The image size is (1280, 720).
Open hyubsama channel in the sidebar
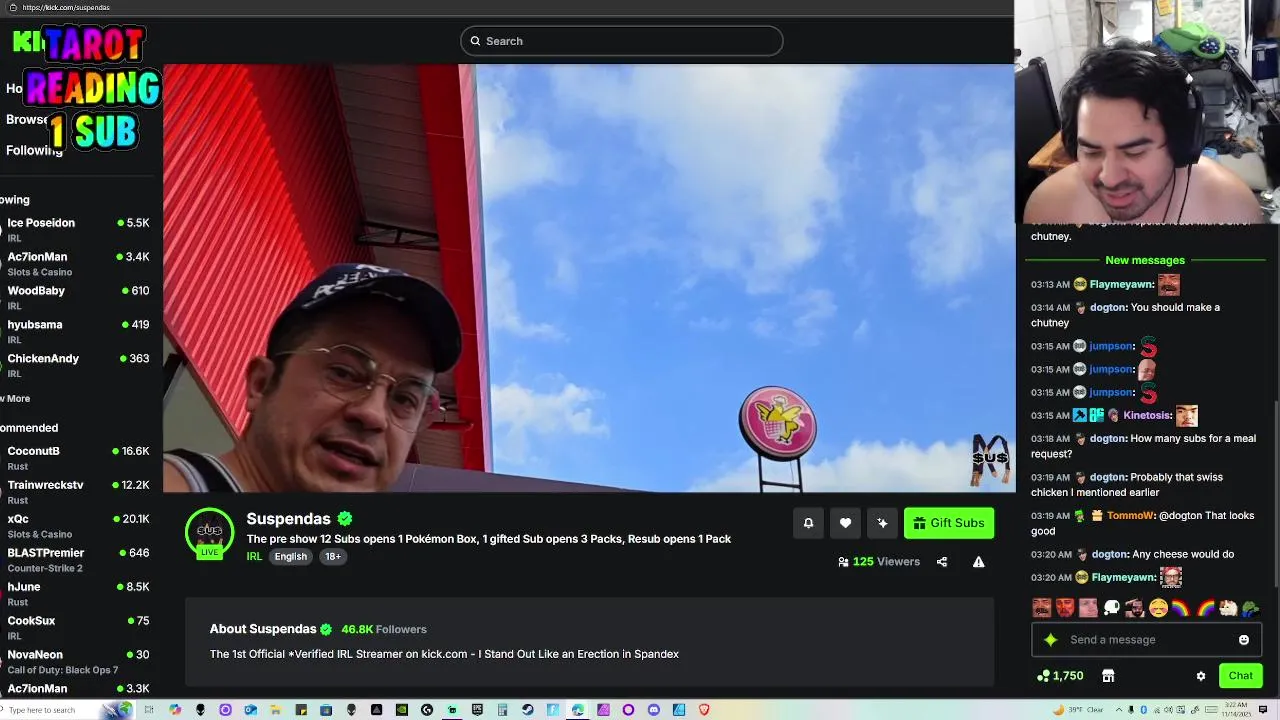pos(78,331)
